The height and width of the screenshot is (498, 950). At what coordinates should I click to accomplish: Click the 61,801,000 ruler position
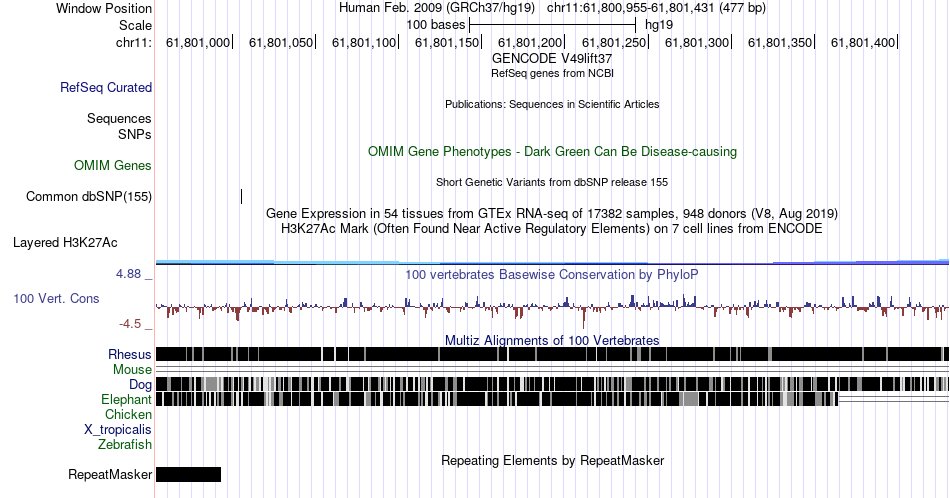pos(198,42)
